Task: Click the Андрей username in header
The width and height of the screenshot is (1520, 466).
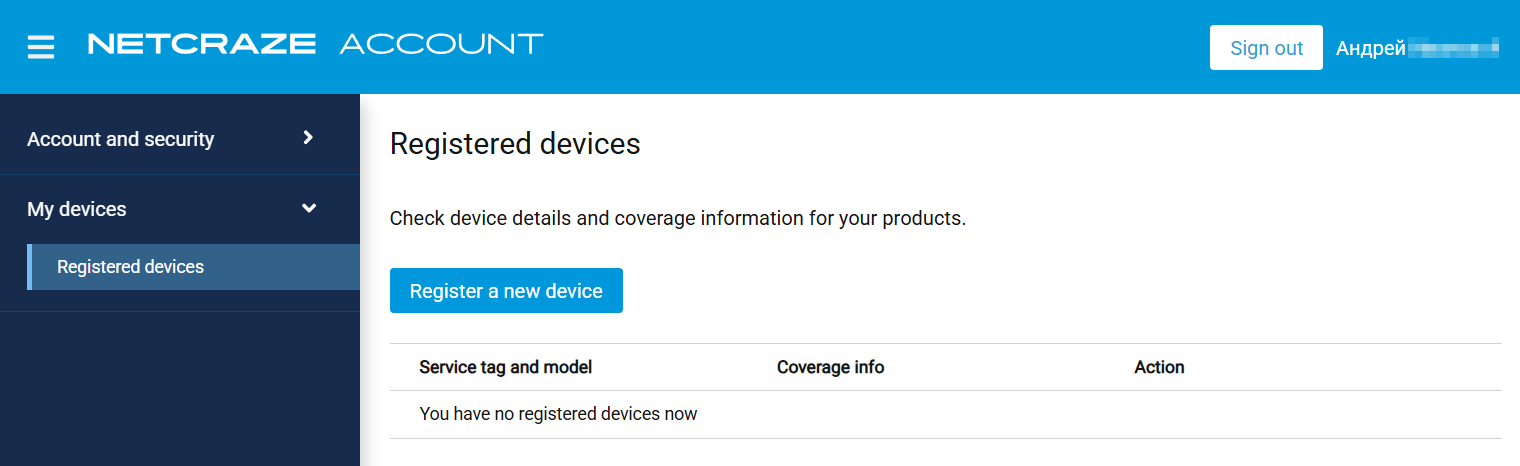Action: (x=1371, y=48)
